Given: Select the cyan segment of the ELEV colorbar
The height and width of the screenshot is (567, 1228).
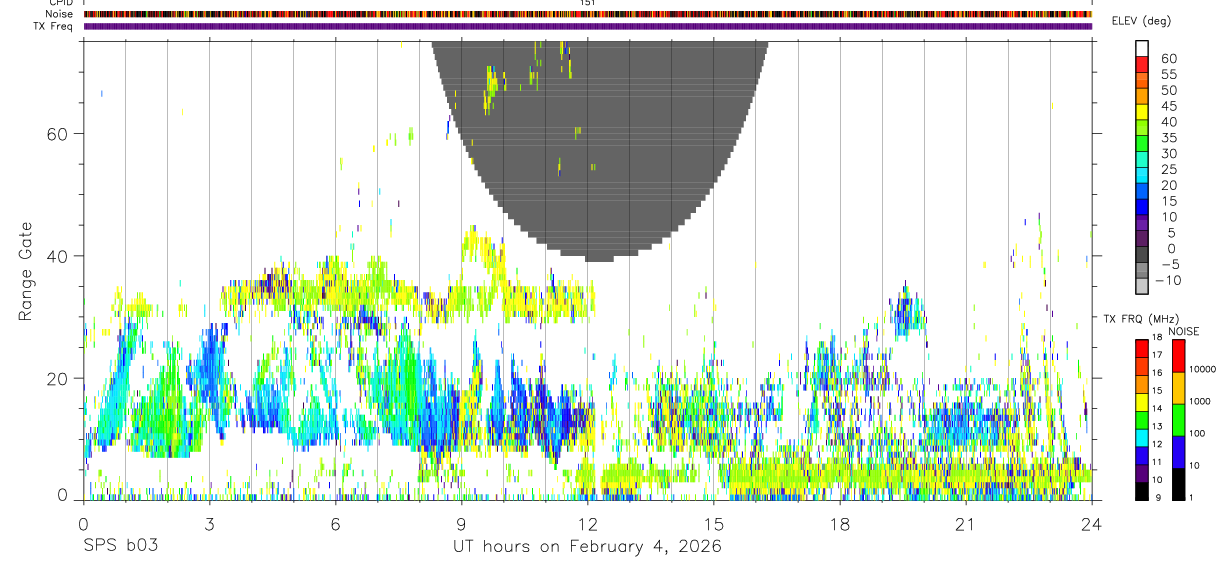Looking at the screenshot, I should pos(1142,175).
